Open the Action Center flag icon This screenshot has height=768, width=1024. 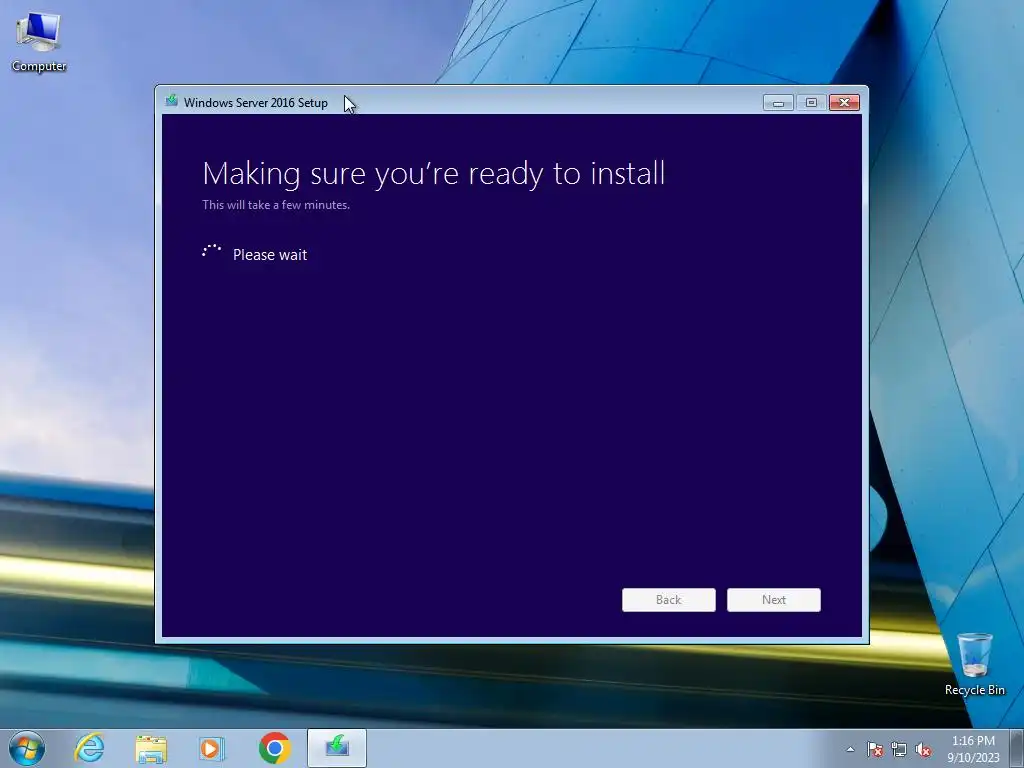coord(874,749)
